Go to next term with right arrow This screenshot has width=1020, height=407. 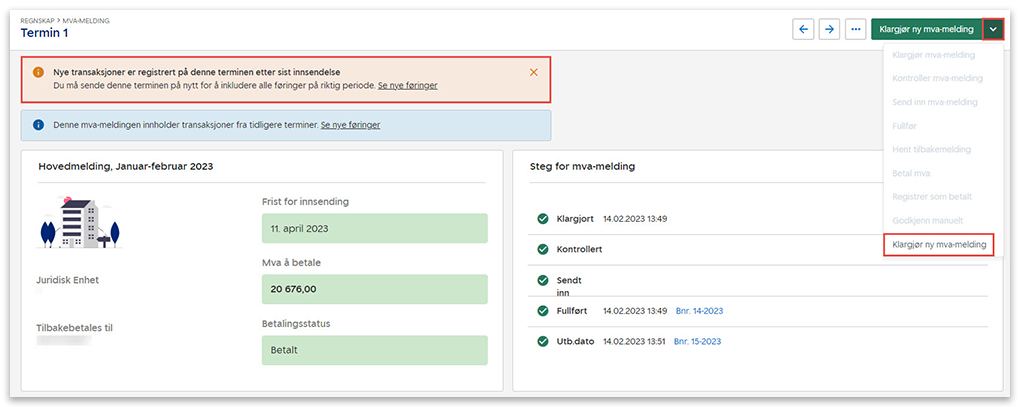click(829, 29)
